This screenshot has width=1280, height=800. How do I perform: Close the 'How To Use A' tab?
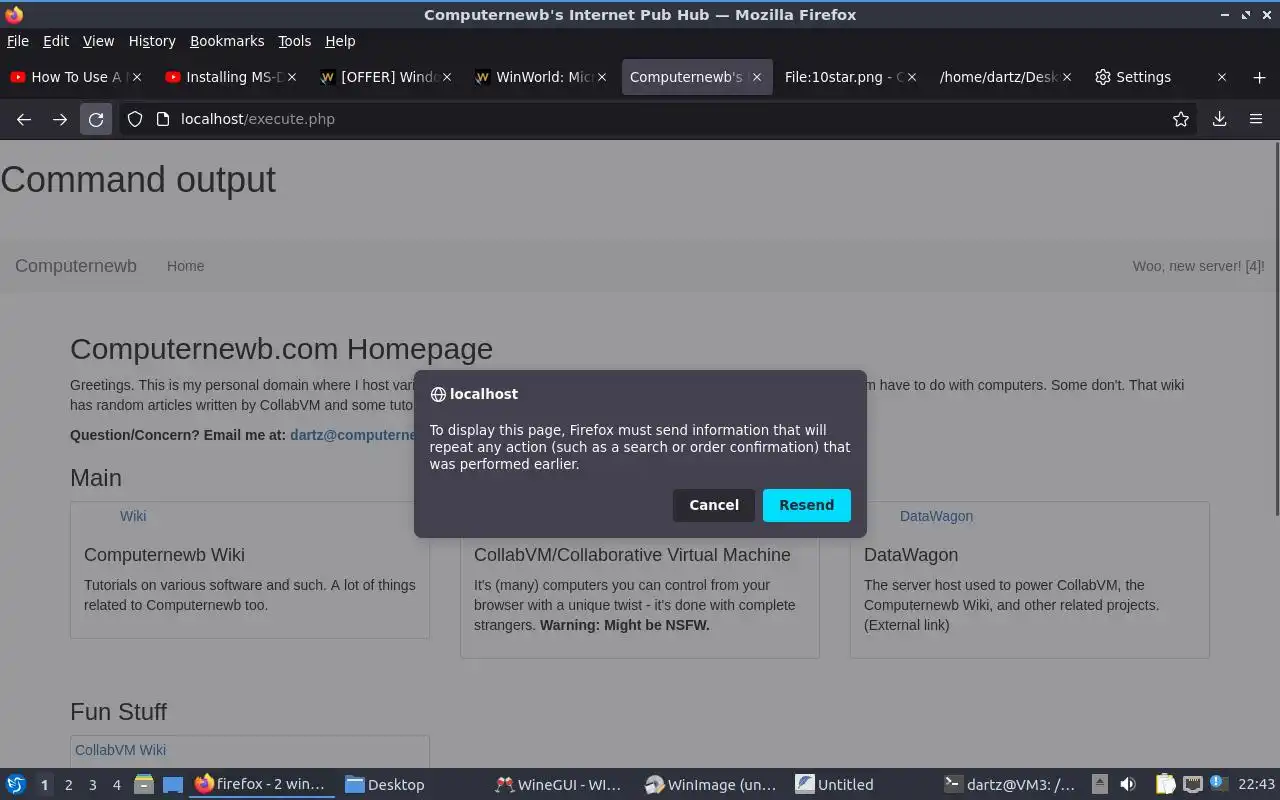137,77
